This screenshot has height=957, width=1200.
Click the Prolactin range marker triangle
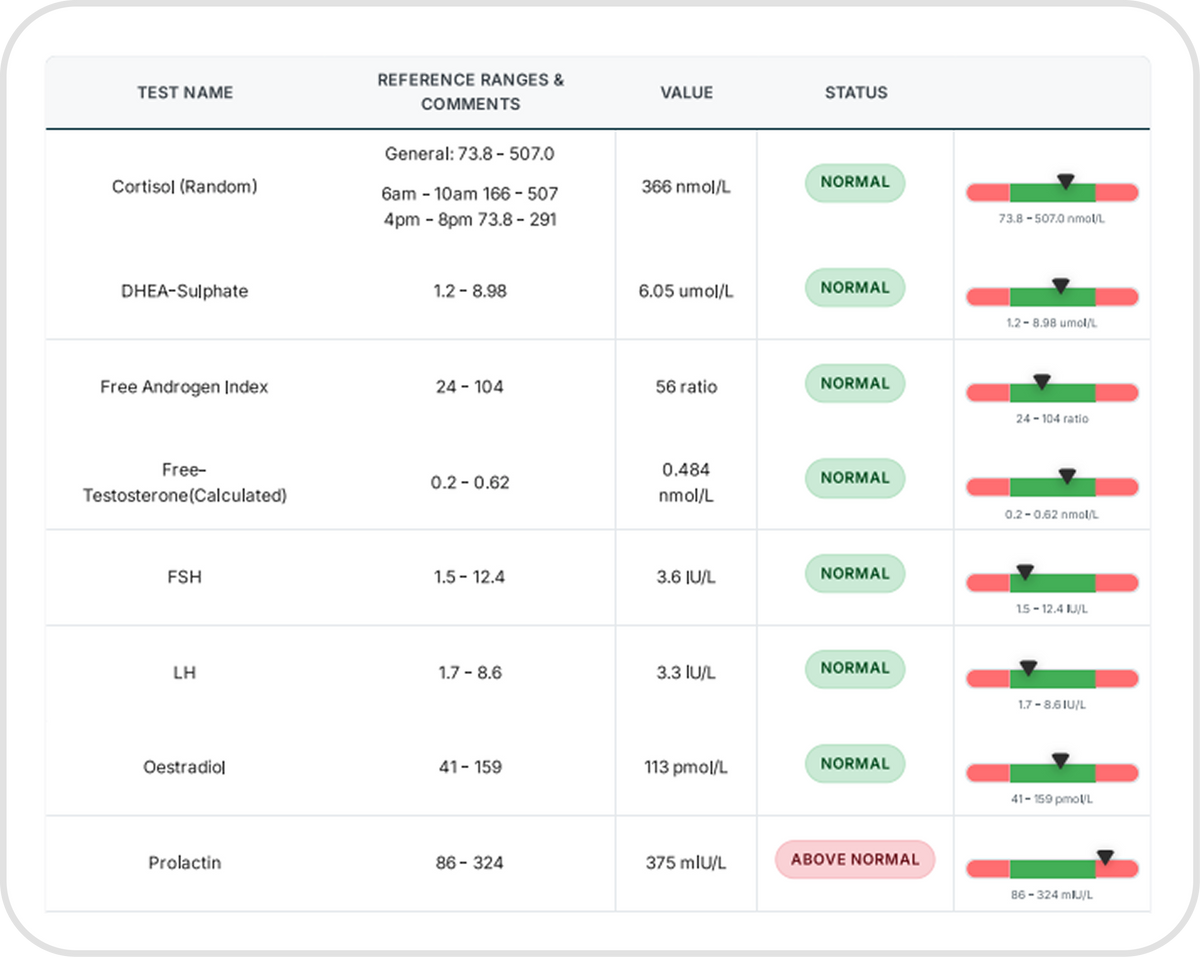click(x=1105, y=857)
